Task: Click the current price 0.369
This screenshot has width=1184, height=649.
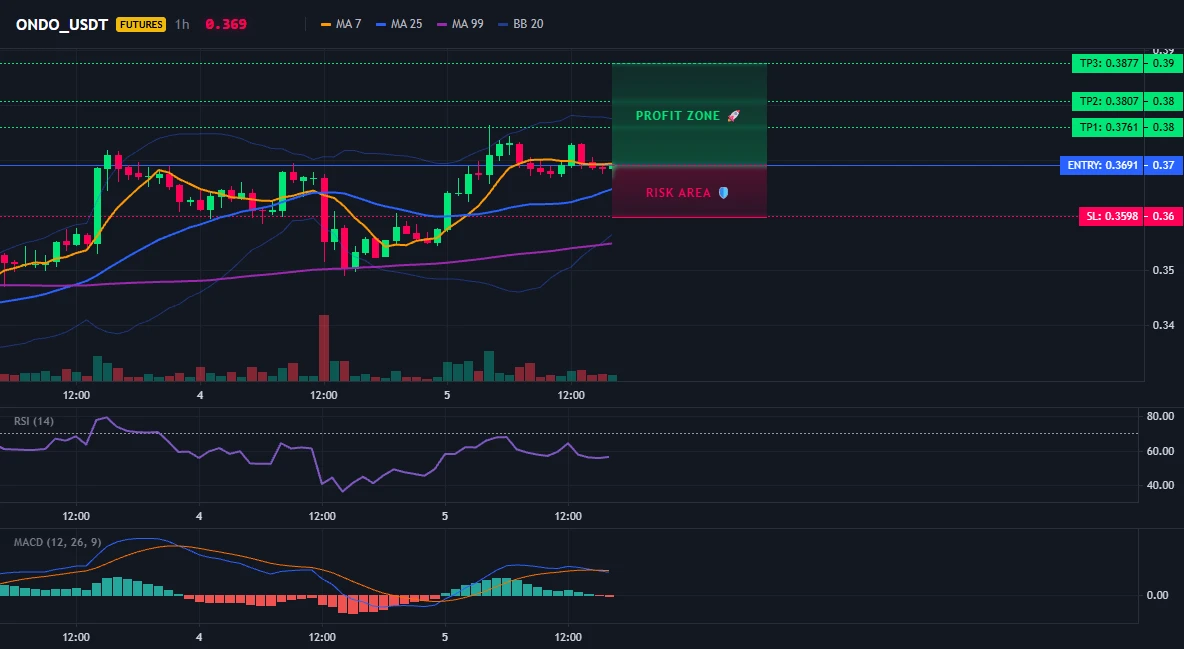Action: [226, 24]
